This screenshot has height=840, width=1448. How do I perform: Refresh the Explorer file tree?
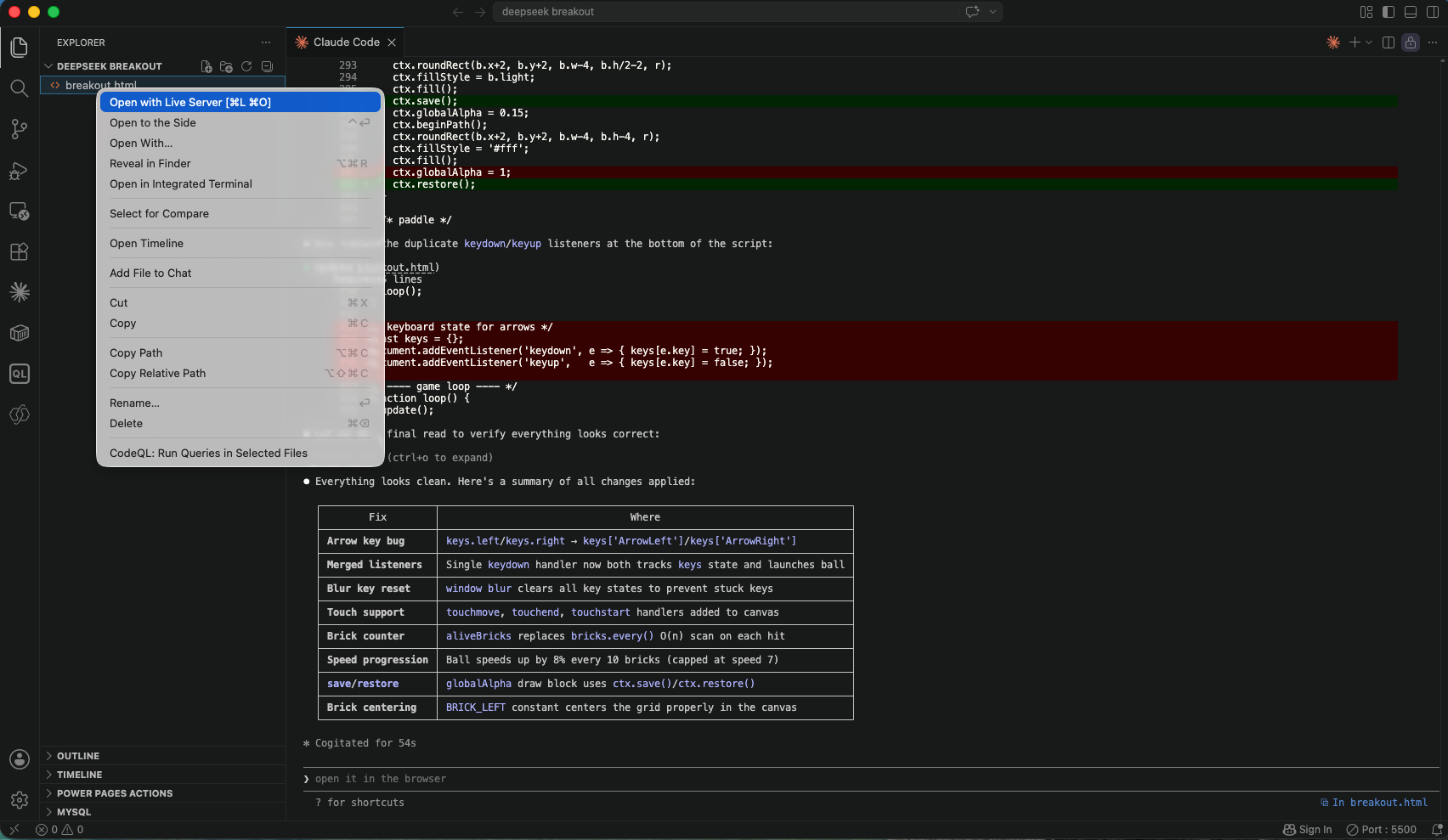point(246,66)
